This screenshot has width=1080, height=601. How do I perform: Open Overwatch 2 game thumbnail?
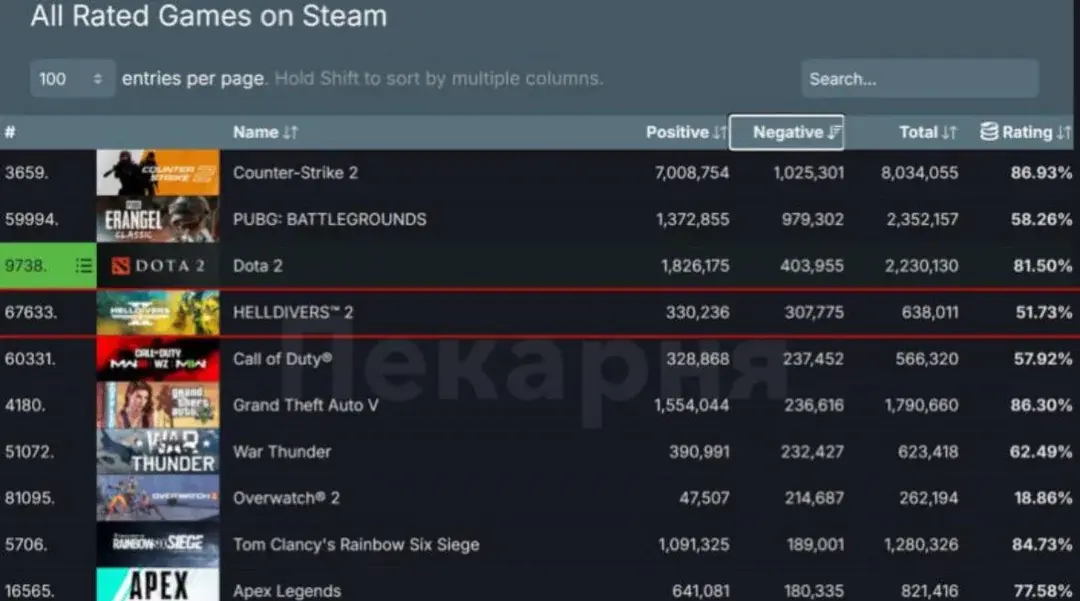pos(158,498)
